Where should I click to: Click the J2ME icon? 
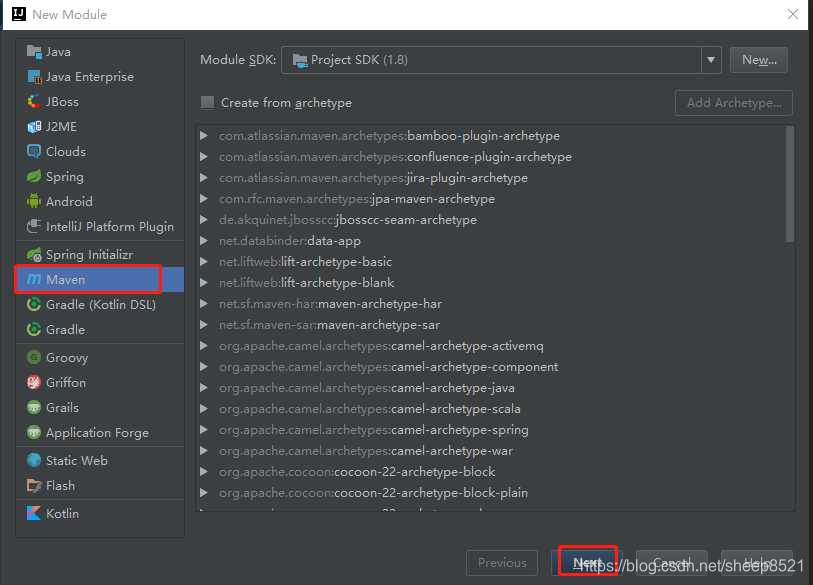point(34,127)
